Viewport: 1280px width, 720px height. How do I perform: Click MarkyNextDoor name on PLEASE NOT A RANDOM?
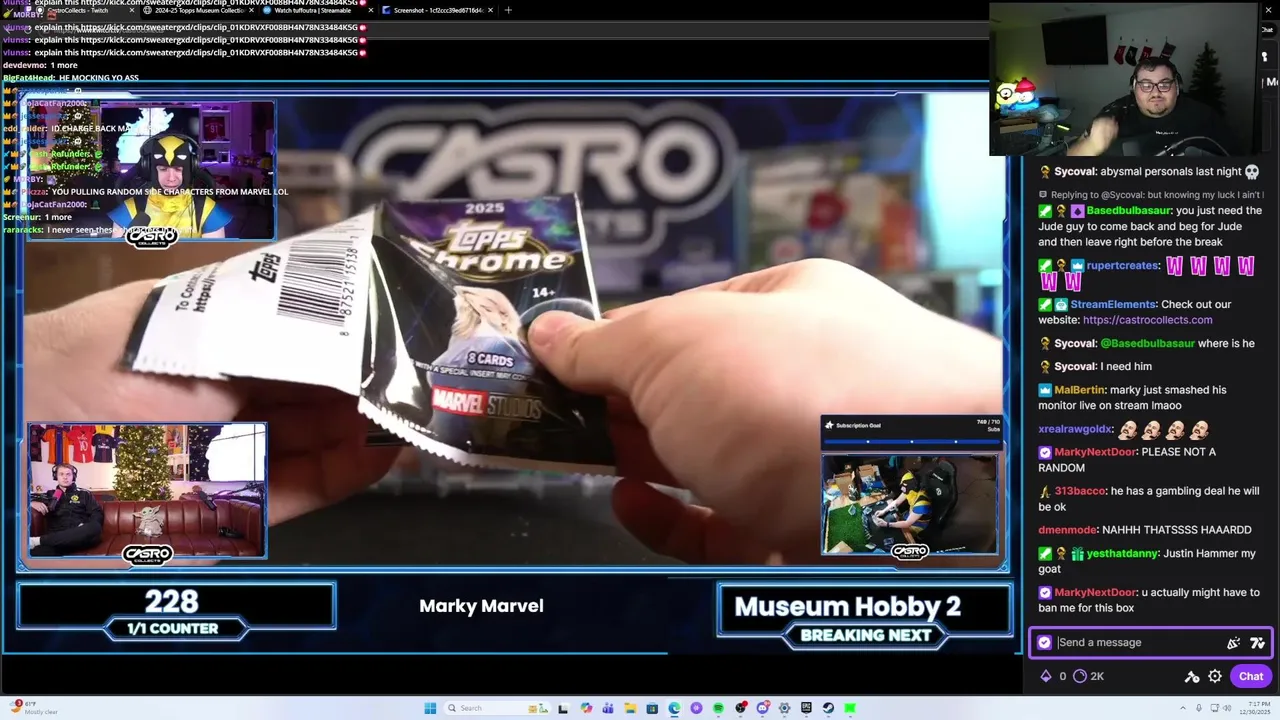(1095, 452)
